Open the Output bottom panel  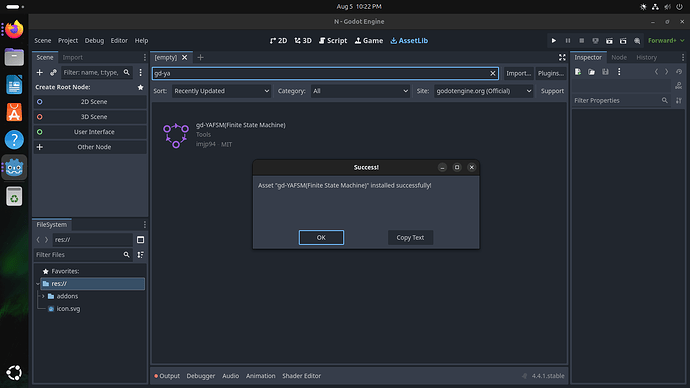click(x=167, y=376)
